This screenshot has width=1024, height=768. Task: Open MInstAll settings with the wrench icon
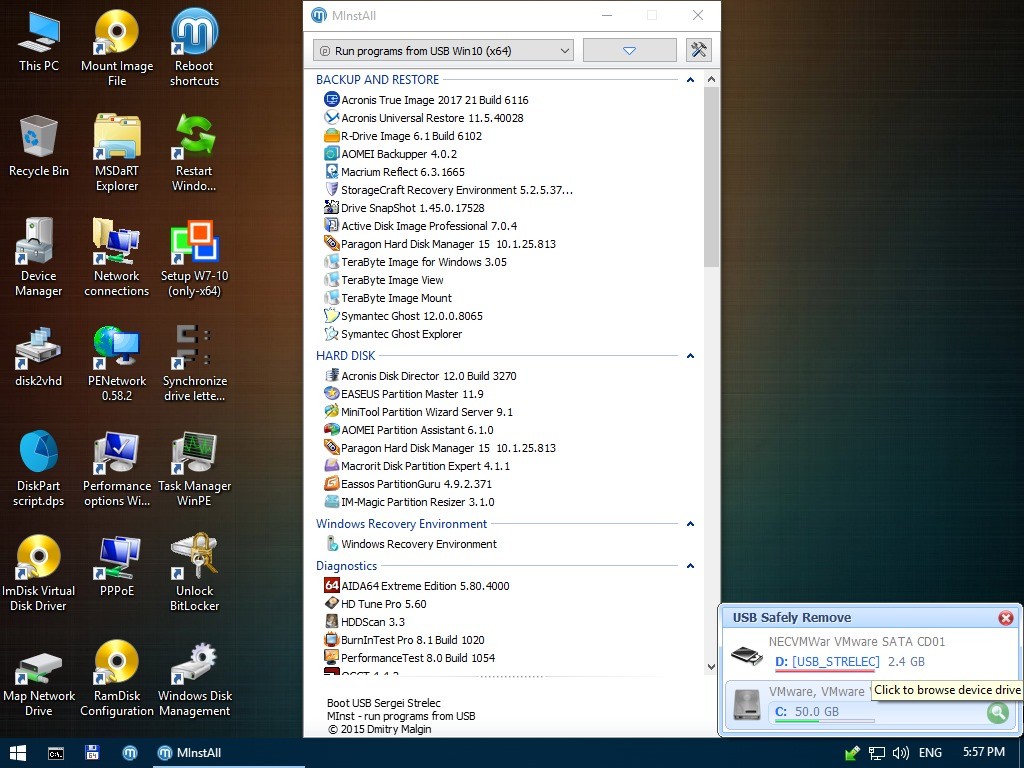[x=697, y=49]
